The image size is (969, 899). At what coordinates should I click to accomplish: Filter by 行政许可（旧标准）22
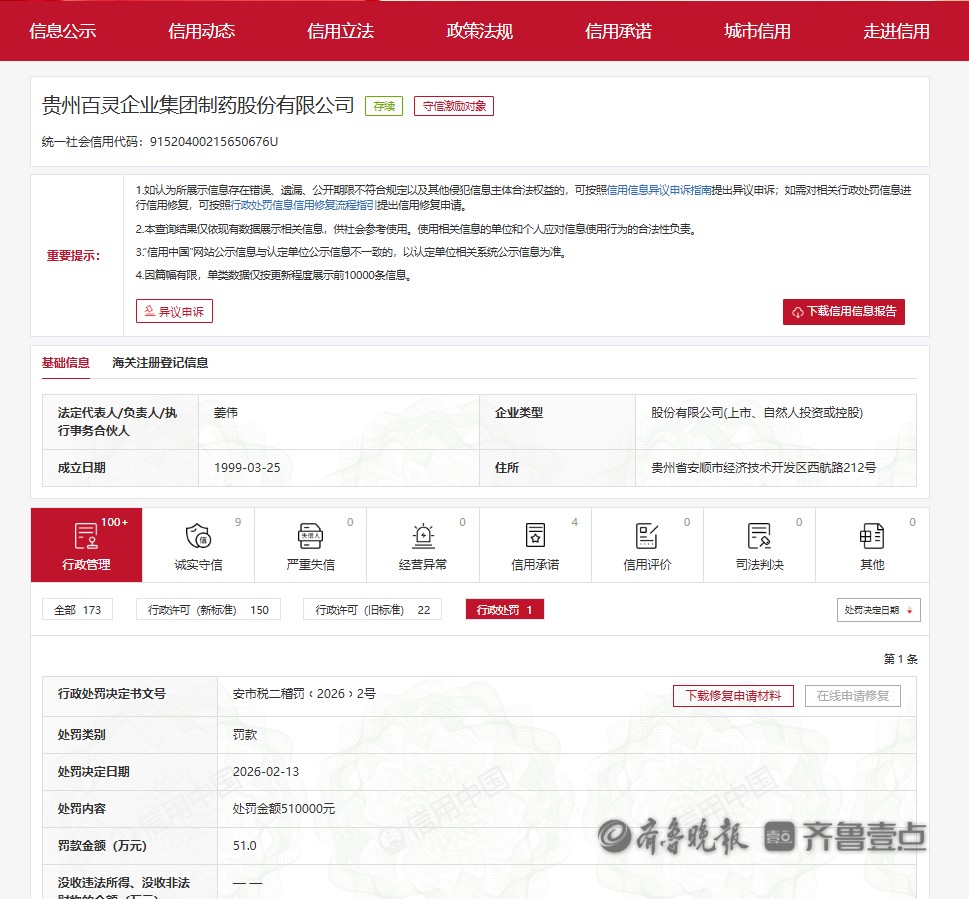tap(372, 610)
